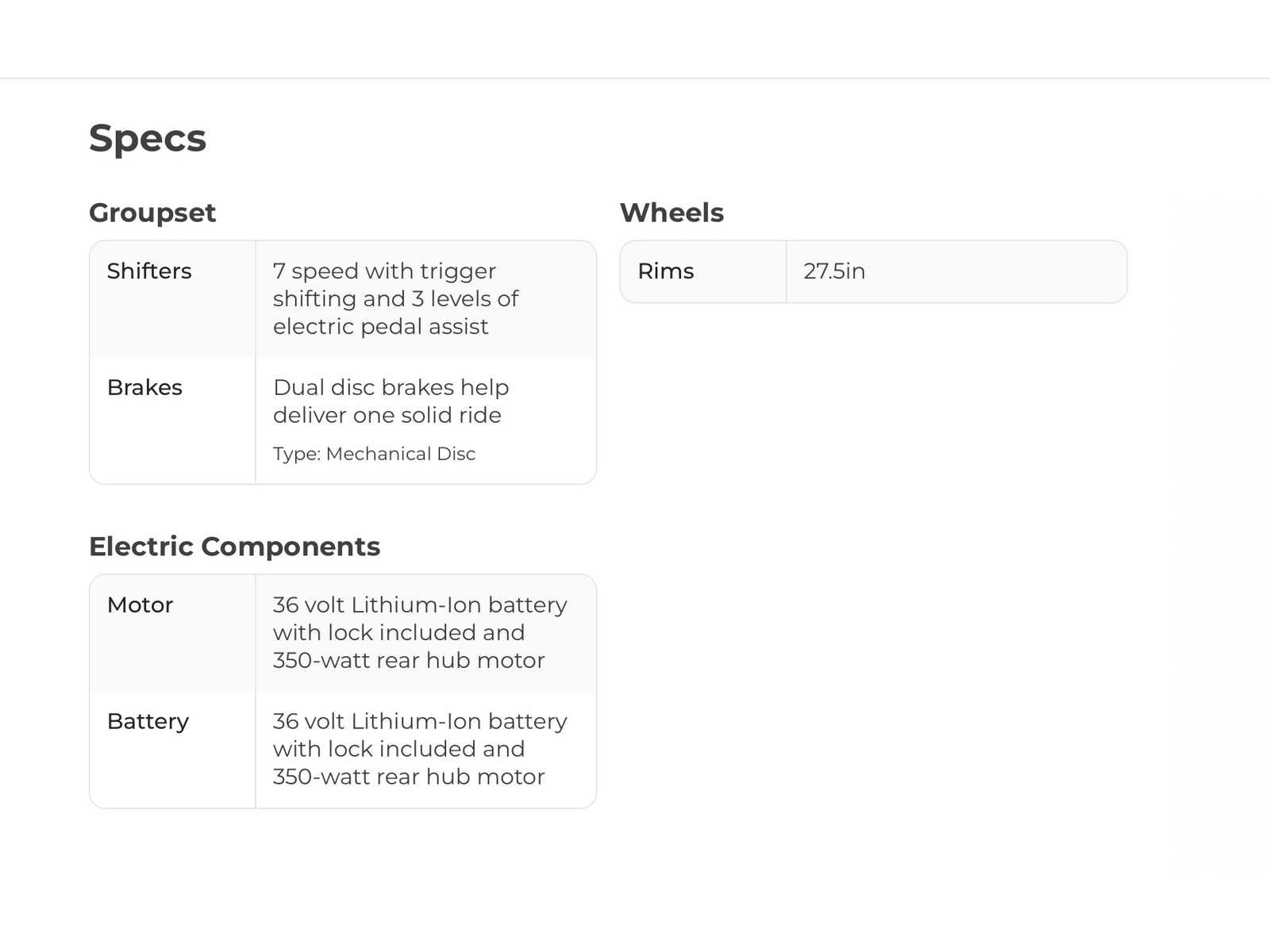Select the Rims row label
Screen dimensions: 1270x952
point(665,271)
